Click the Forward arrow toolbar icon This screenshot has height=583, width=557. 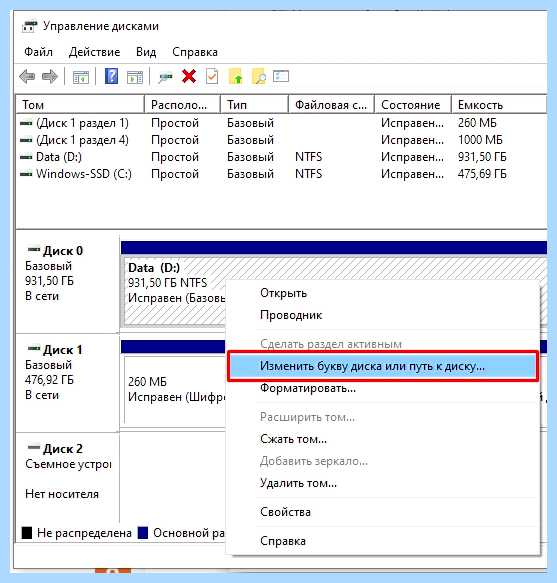click(x=50, y=77)
